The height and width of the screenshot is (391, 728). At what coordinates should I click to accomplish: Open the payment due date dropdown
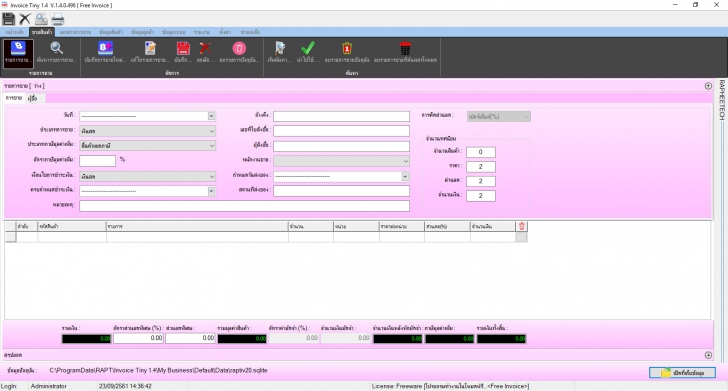(x=211, y=191)
